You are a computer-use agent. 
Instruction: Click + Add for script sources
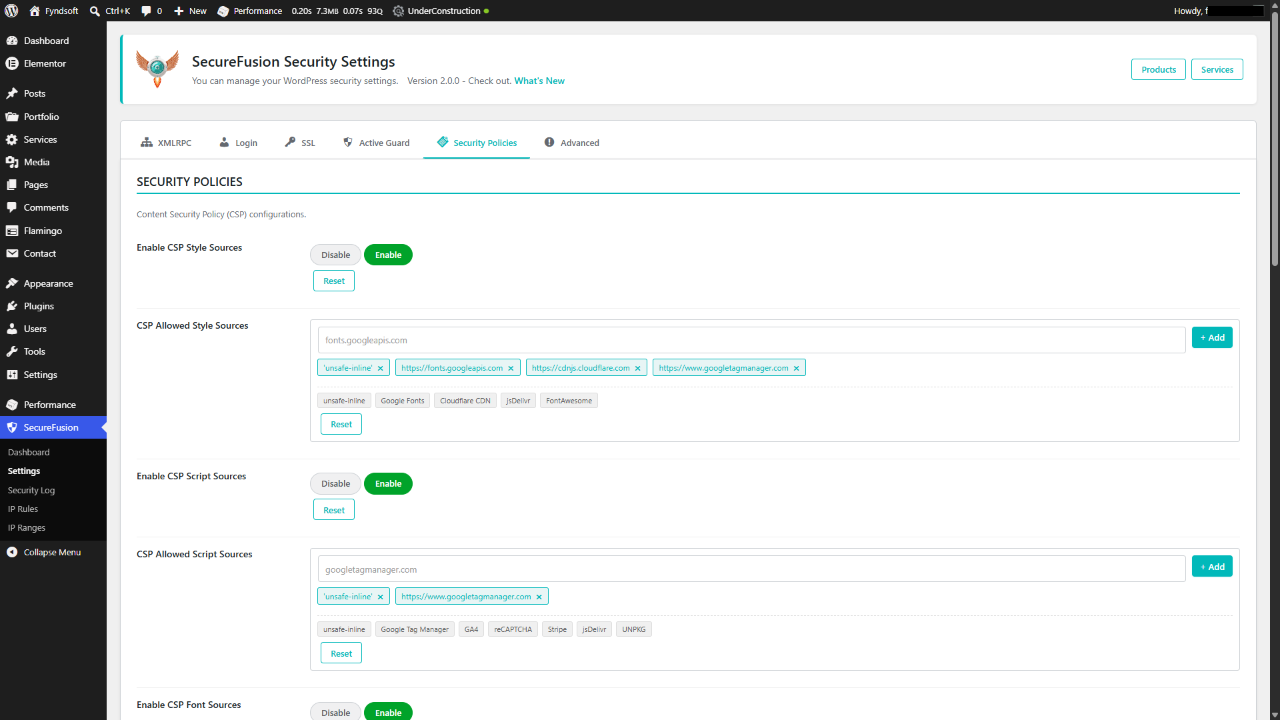click(1212, 567)
